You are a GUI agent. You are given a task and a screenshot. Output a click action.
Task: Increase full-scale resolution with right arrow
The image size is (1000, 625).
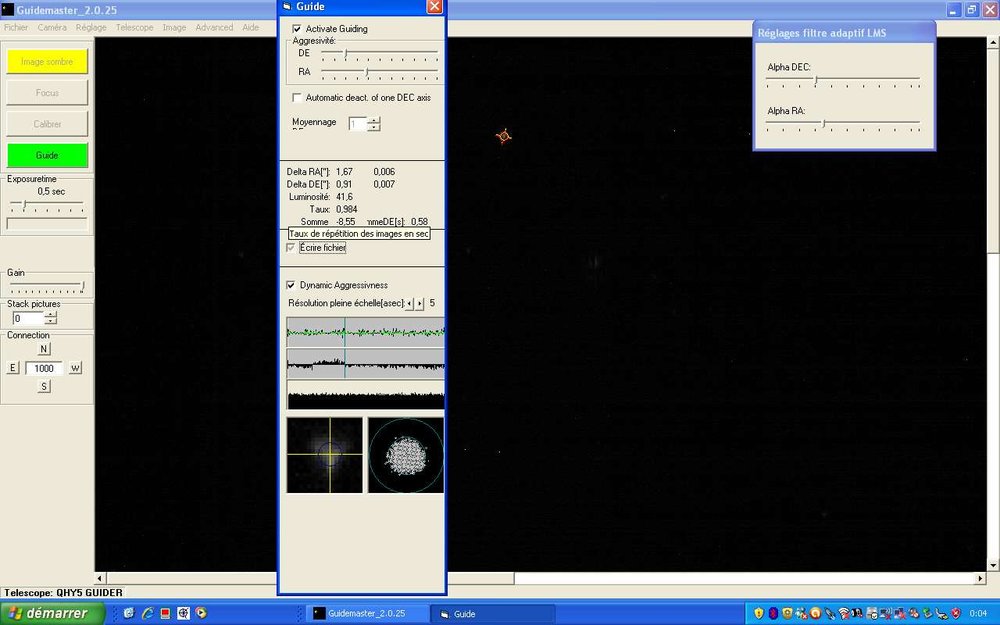point(420,304)
